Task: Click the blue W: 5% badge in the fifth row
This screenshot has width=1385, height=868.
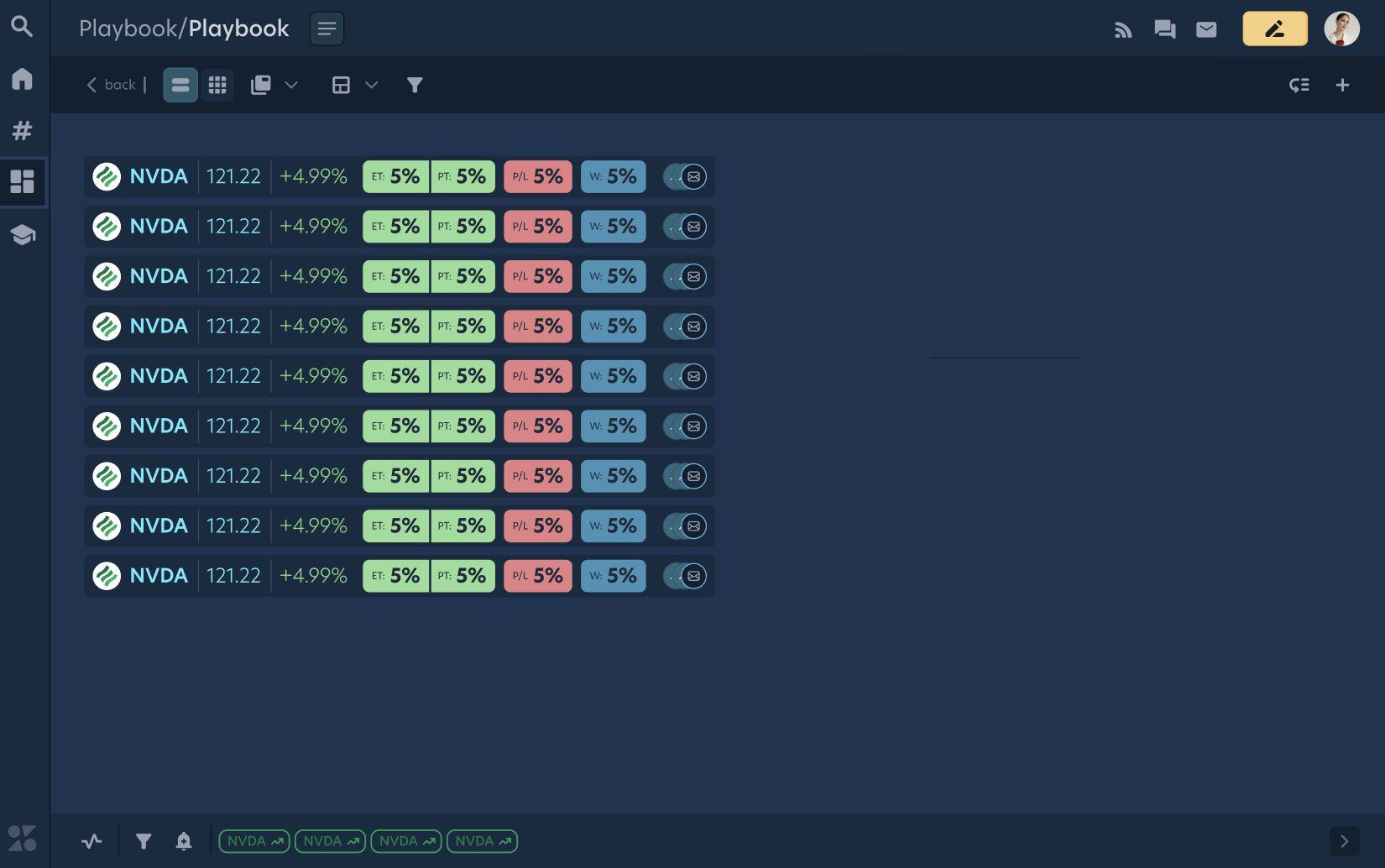Action: pyautogui.click(x=614, y=377)
